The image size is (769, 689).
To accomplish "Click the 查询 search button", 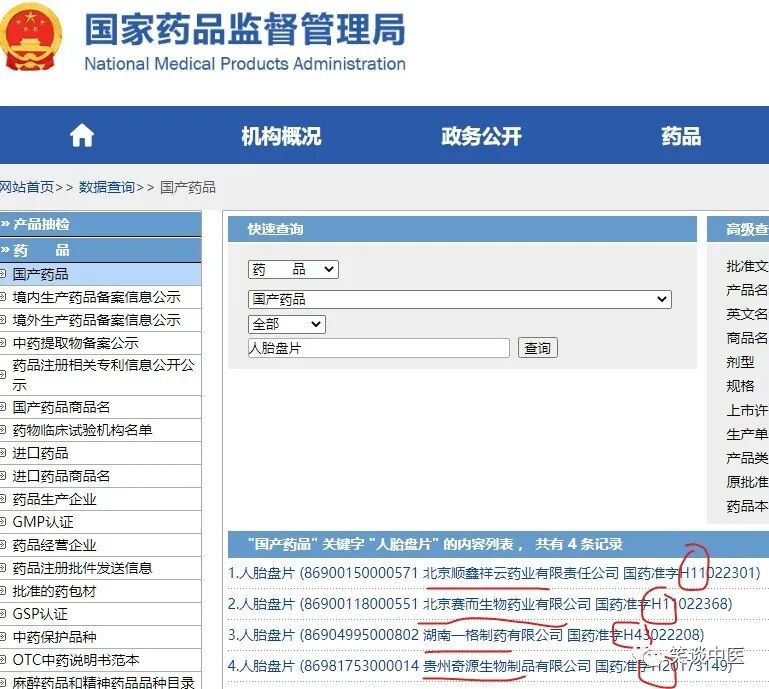I will (538, 348).
